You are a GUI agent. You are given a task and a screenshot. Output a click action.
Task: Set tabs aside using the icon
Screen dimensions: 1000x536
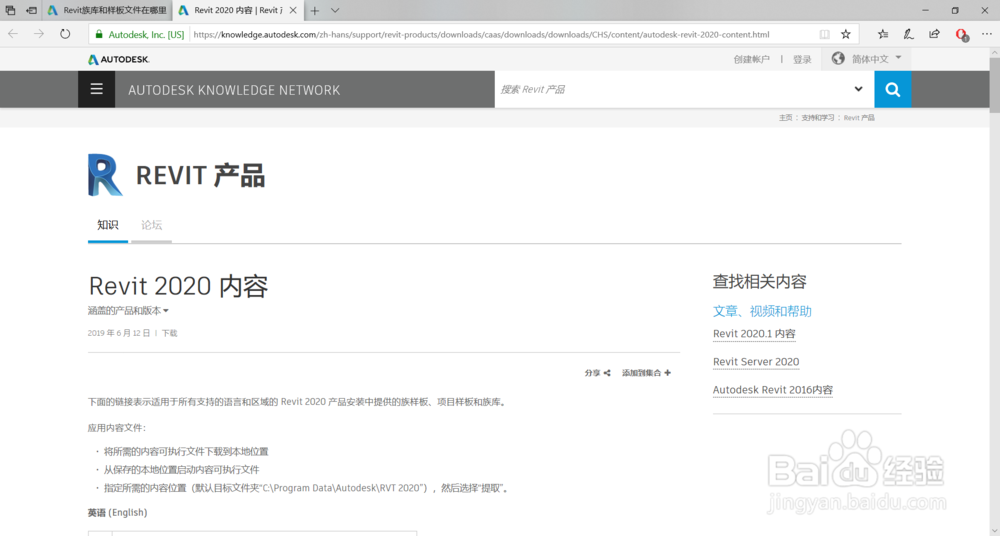[31, 10]
